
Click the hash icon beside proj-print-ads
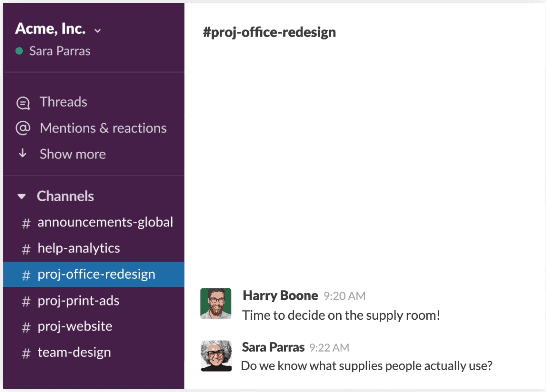26,301
